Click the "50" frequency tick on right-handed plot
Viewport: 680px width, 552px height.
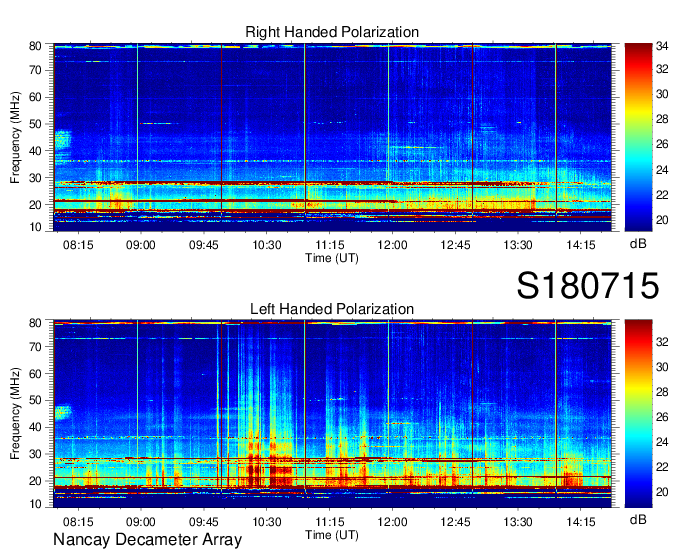coord(35,124)
